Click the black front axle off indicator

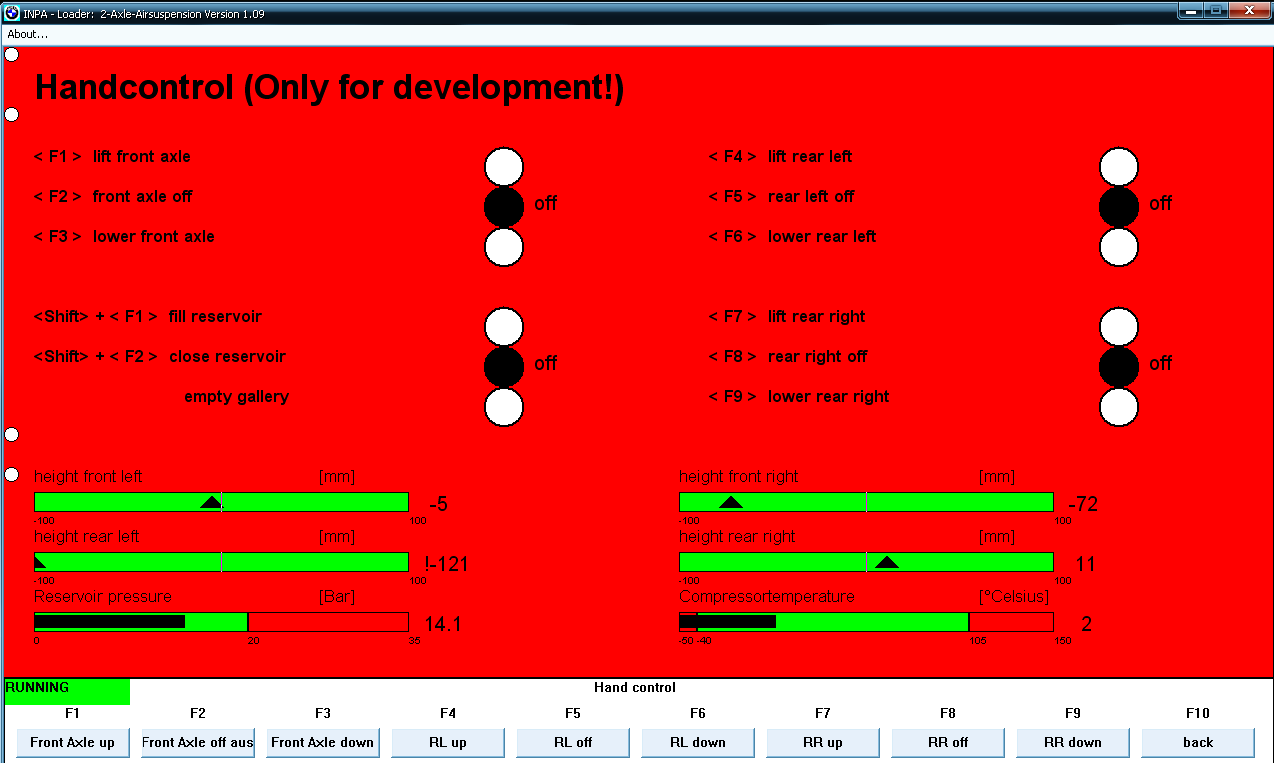point(504,206)
